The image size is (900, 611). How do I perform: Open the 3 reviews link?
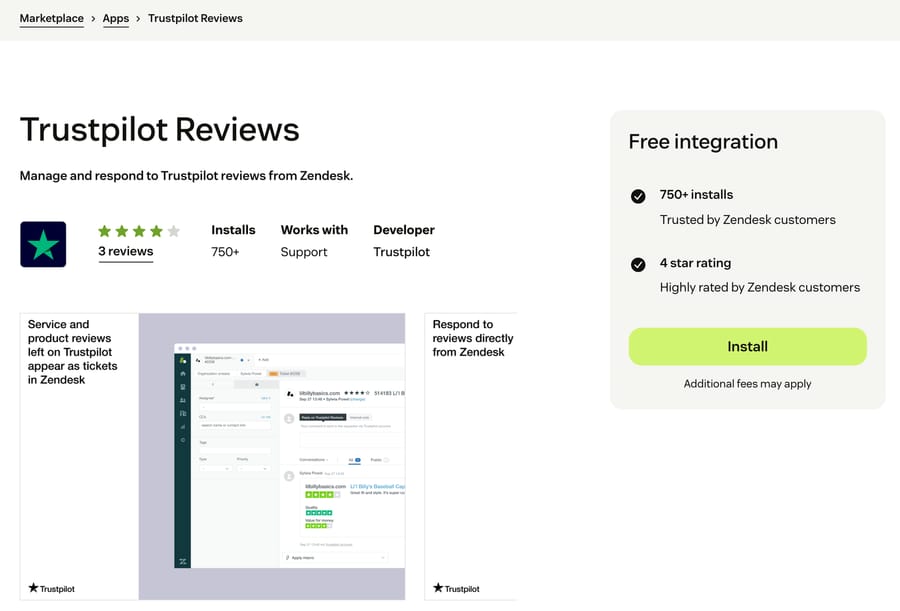pos(126,252)
